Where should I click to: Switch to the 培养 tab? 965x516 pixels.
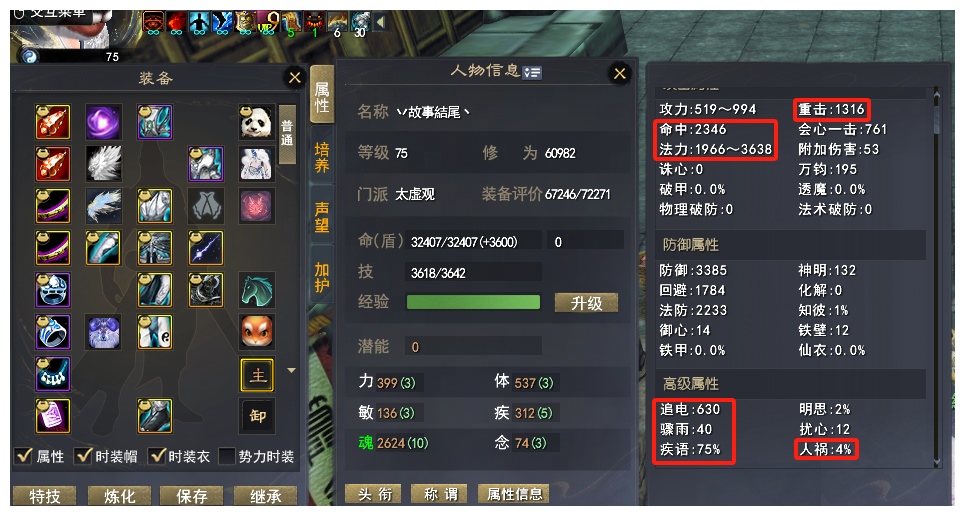click(322, 158)
